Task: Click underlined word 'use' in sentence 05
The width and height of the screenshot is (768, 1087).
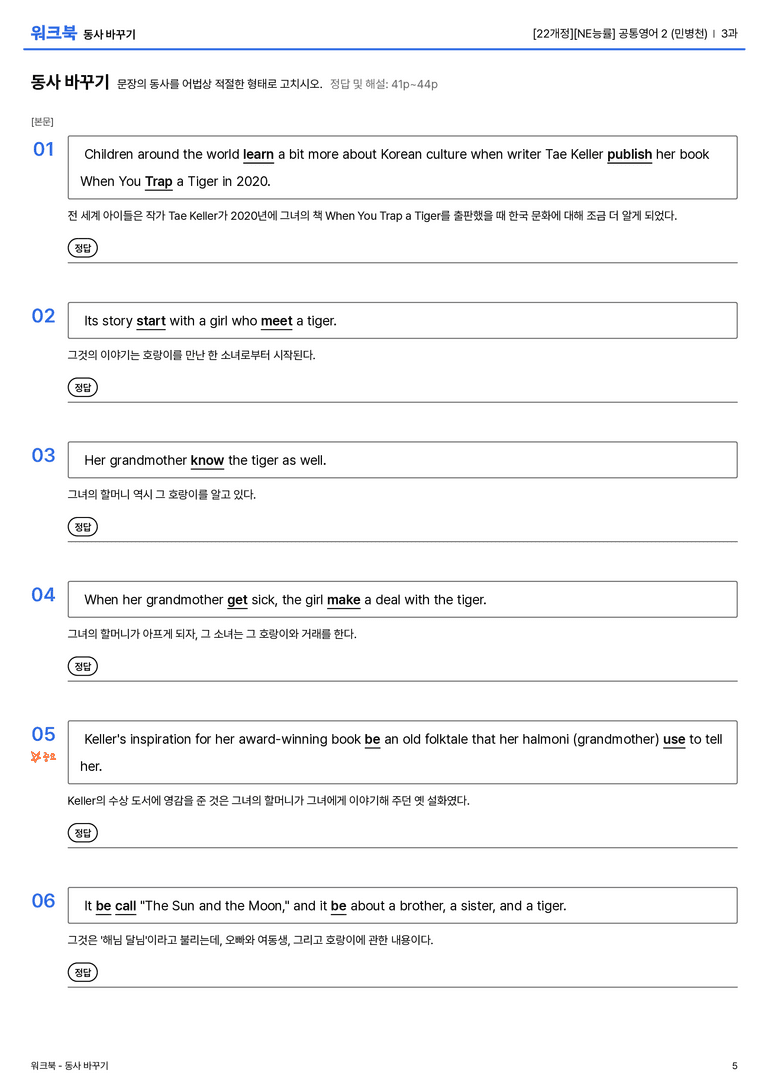Action: 674,740
